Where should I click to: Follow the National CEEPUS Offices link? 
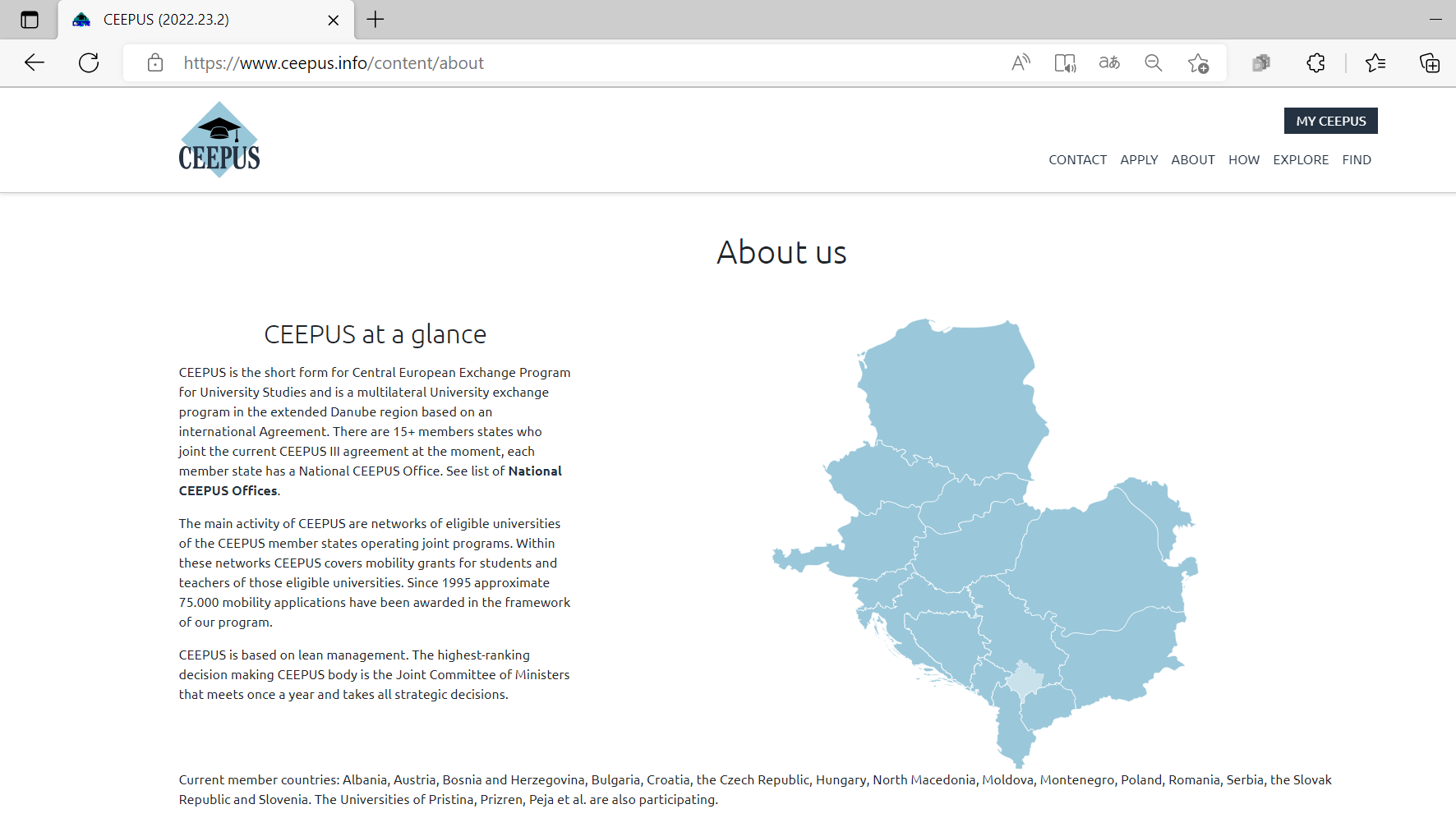click(371, 481)
